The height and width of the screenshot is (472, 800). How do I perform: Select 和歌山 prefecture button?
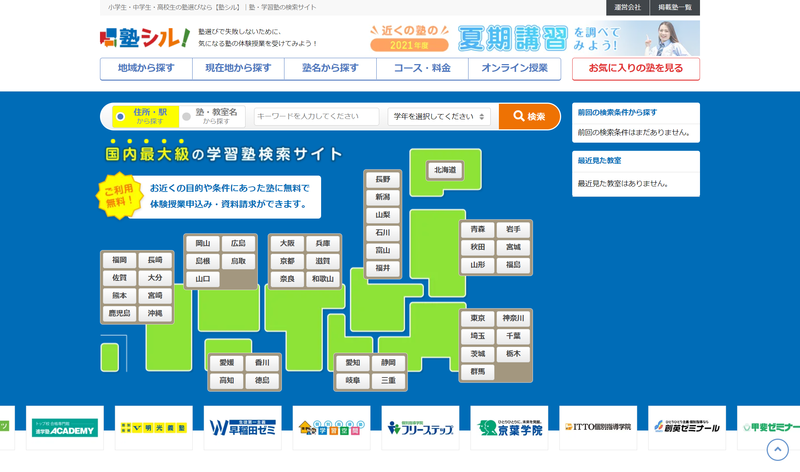tap(323, 279)
